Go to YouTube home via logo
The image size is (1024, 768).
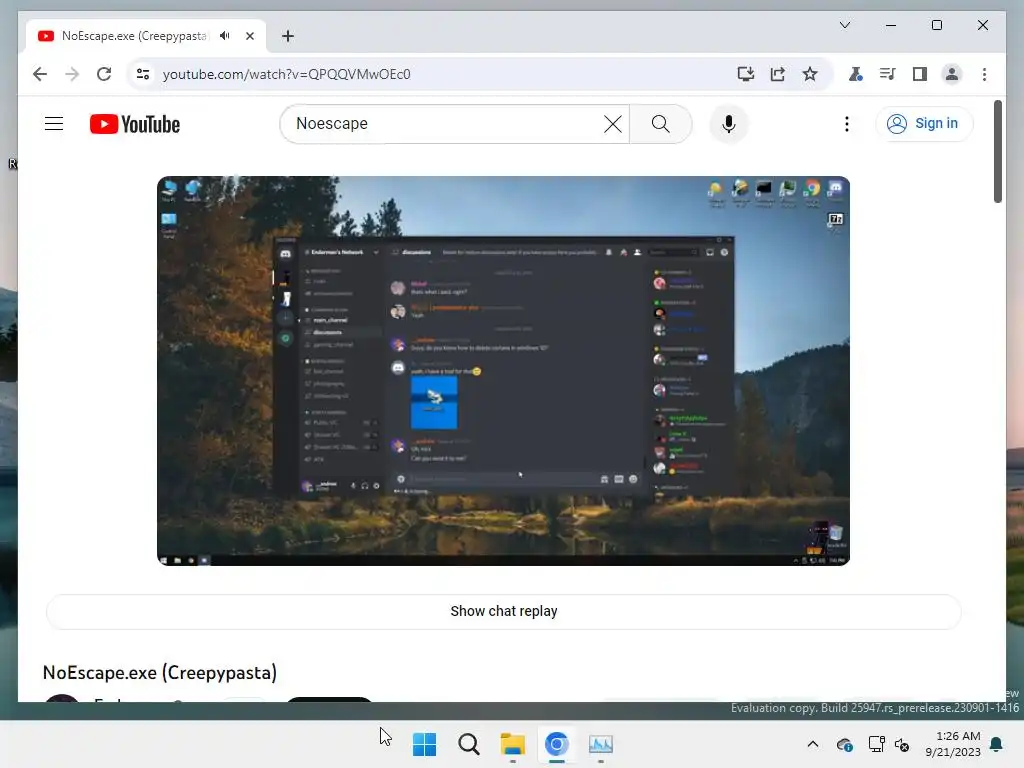point(135,124)
